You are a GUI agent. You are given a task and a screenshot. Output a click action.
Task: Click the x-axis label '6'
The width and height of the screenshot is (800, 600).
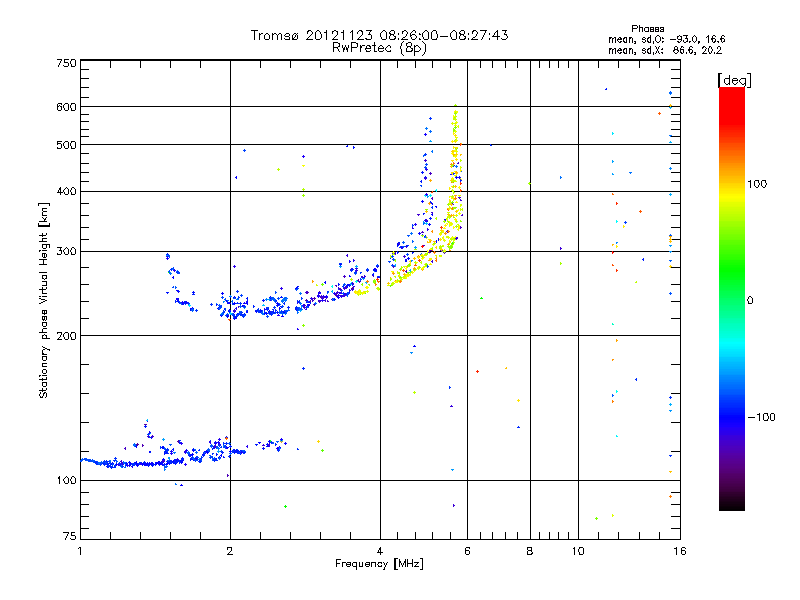pyautogui.click(x=467, y=551)
